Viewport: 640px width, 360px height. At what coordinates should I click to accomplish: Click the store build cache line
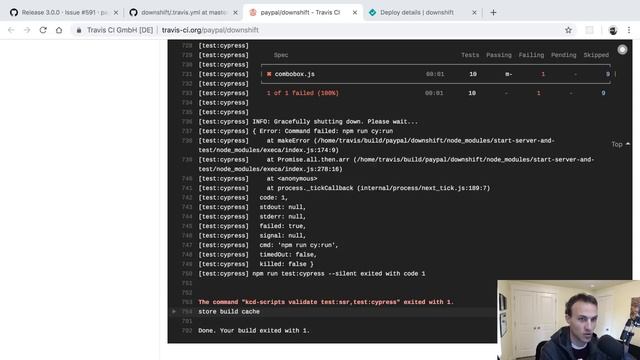click(229, 311)
